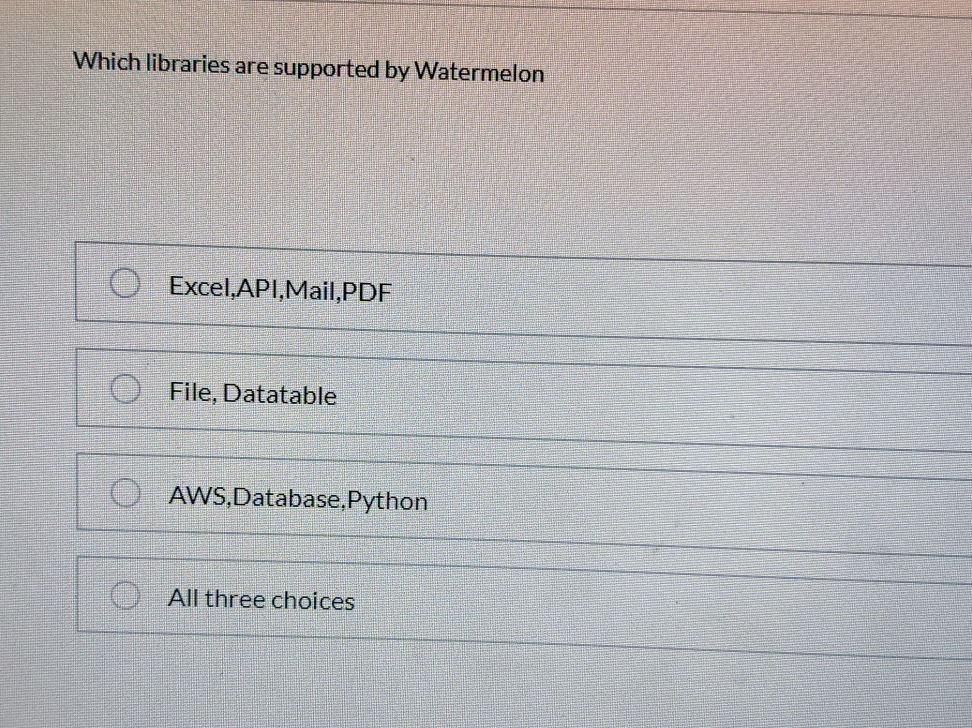Pick All three choices as your answer
The height and width of the screenshot is (728, 972).
pyautogui.click(x=262, y=599)
